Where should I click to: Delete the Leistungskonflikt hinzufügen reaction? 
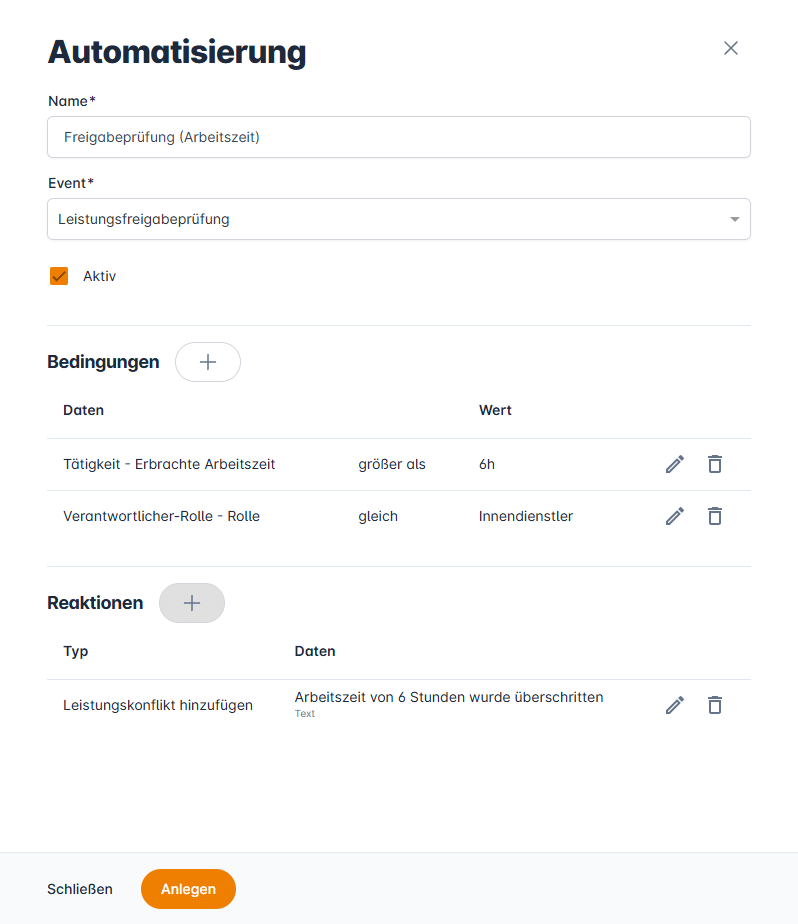(714, 705)
